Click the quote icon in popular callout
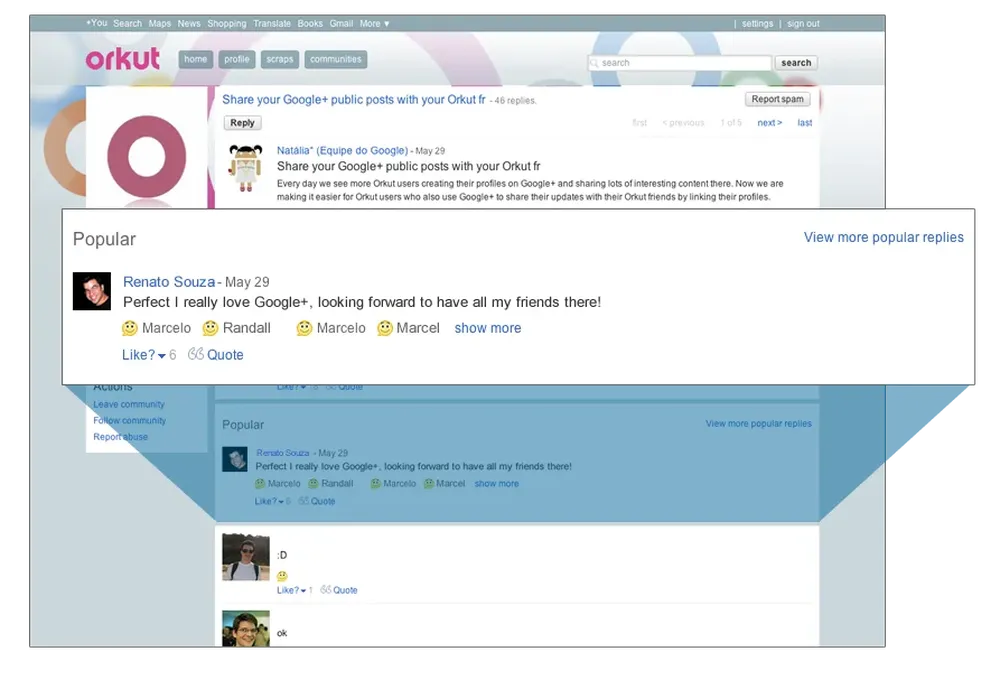 [196, 354]
